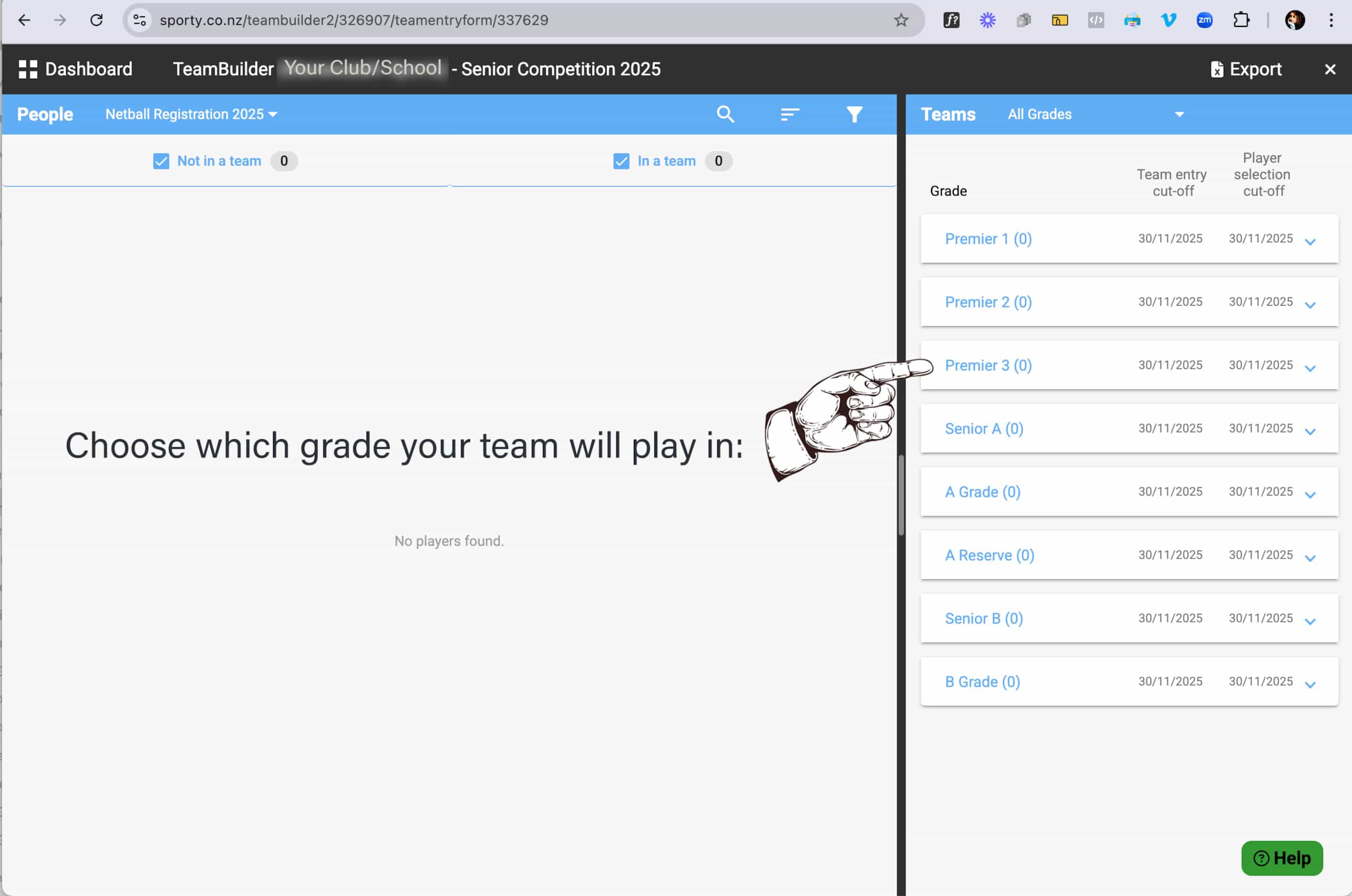Open the Netball Registration 2025 dropdown
The height and width of the screenshot is (896, 1352).
(191, 114)
